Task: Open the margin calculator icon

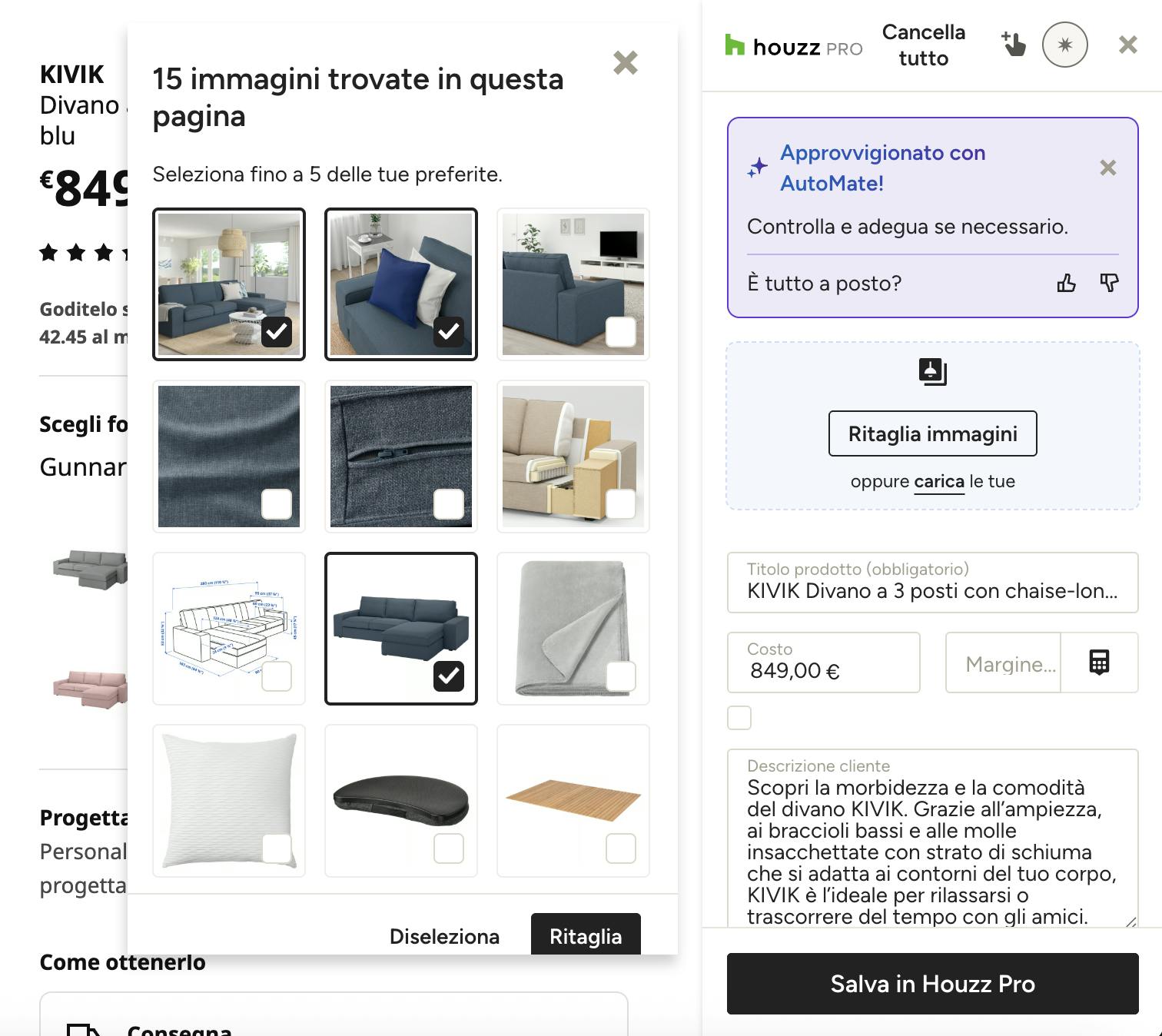Action: click(1099, 662)
